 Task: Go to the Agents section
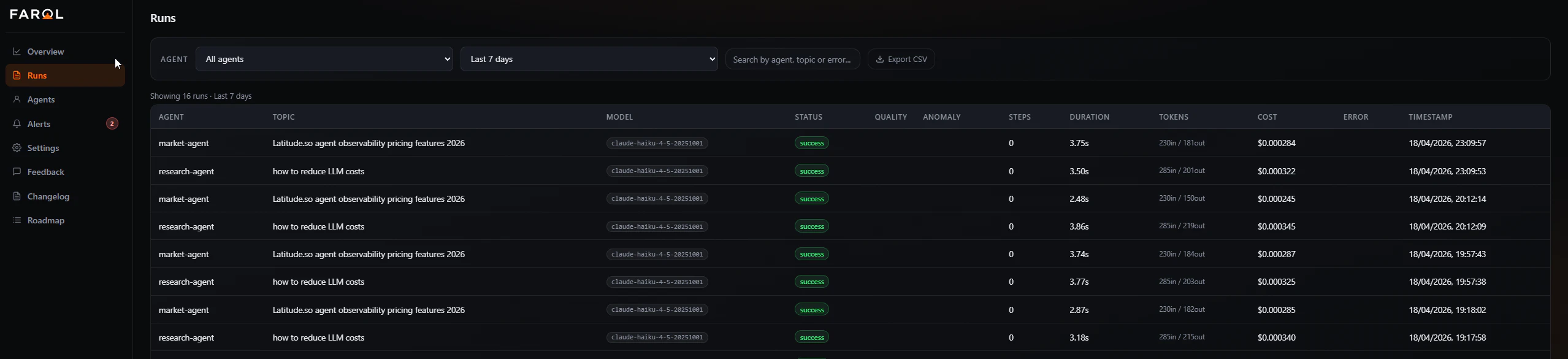pyautogui.click(x=65, y=99)
